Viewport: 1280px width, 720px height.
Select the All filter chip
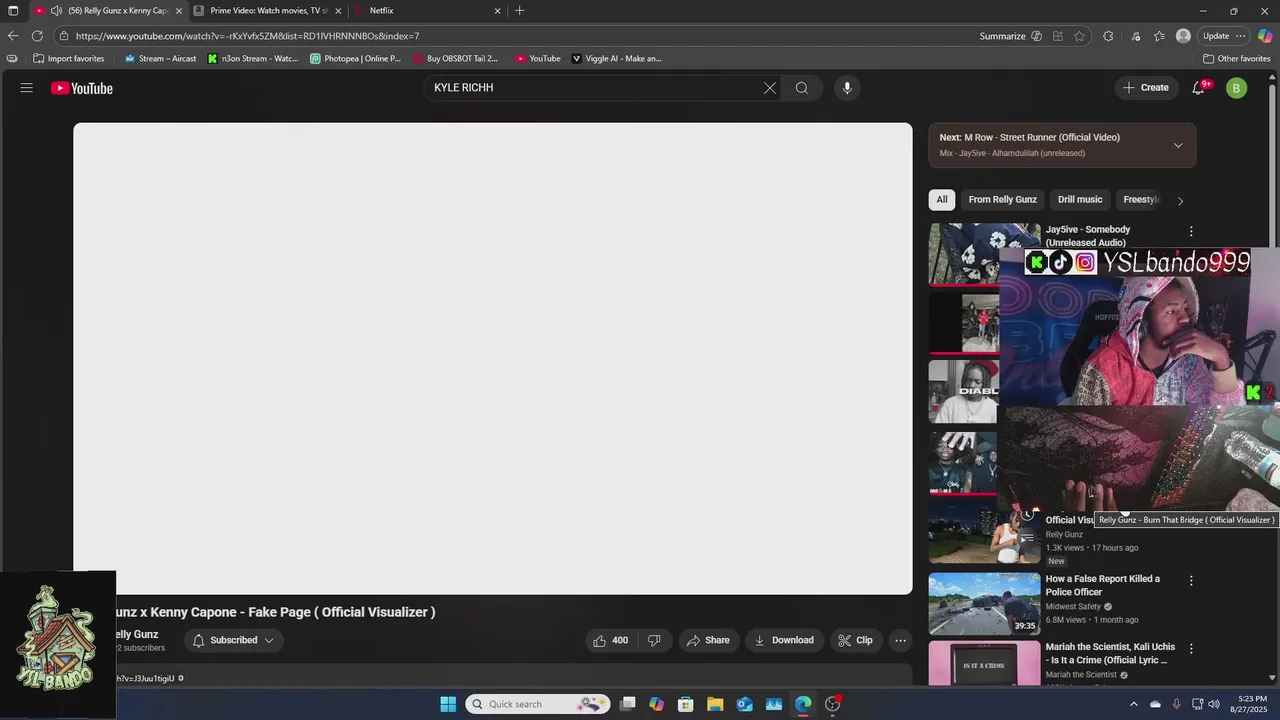point(942,199)
